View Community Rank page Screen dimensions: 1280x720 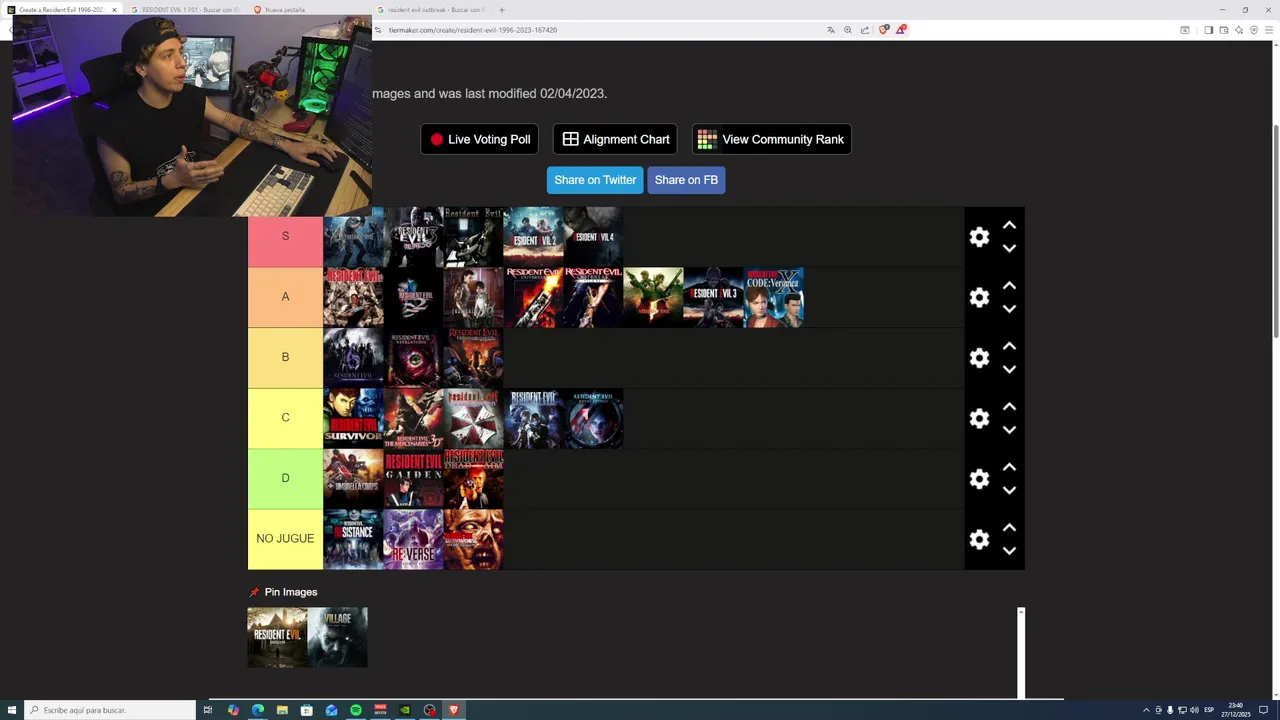[x=771, y=139]
